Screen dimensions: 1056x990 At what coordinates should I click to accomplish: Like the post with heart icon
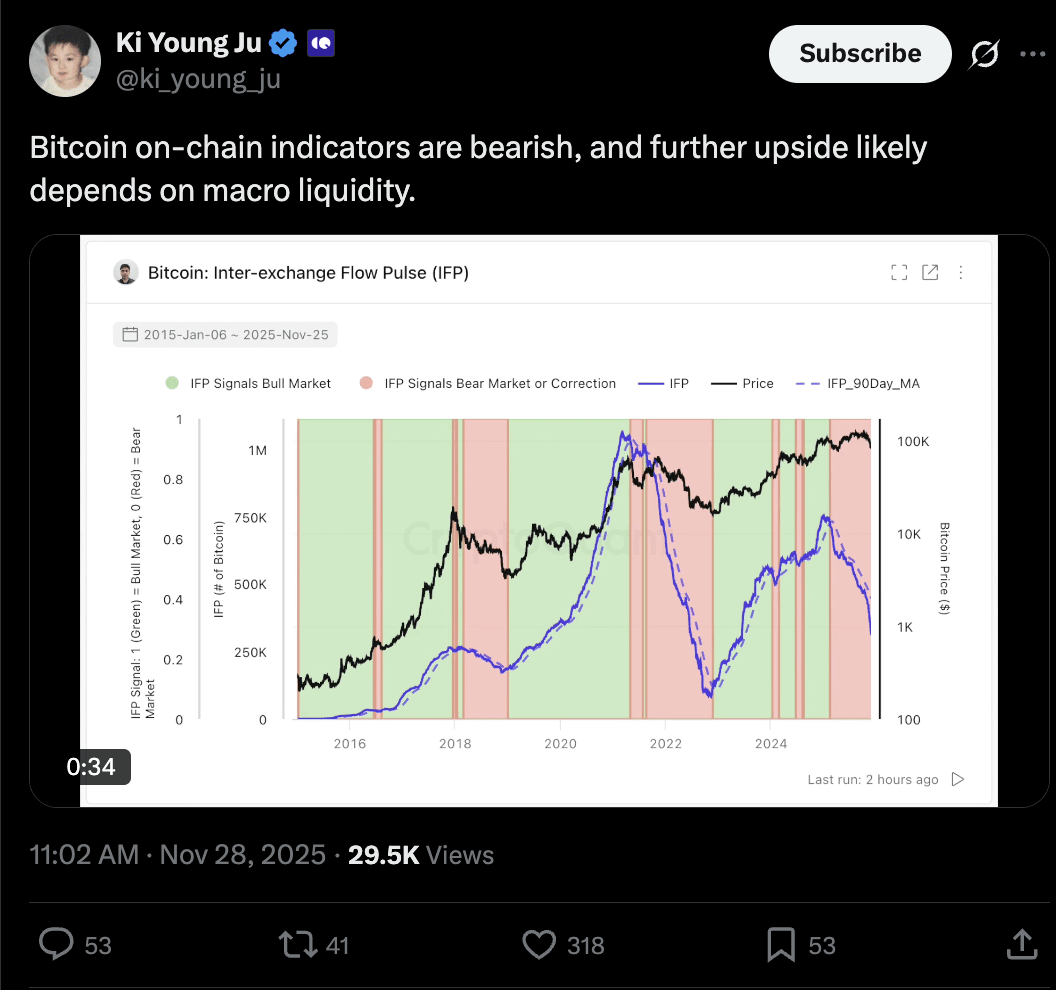(540, 944)
